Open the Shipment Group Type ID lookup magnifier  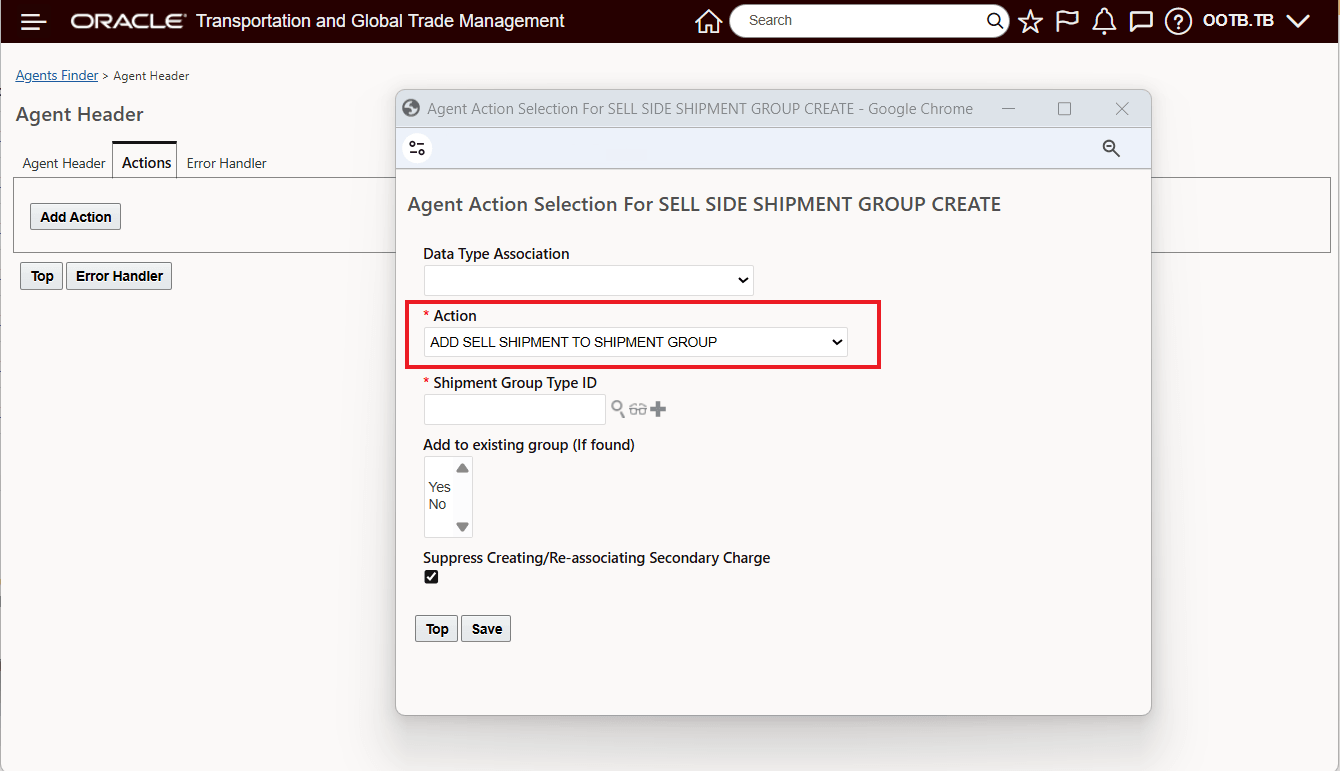tap(618, 409)
